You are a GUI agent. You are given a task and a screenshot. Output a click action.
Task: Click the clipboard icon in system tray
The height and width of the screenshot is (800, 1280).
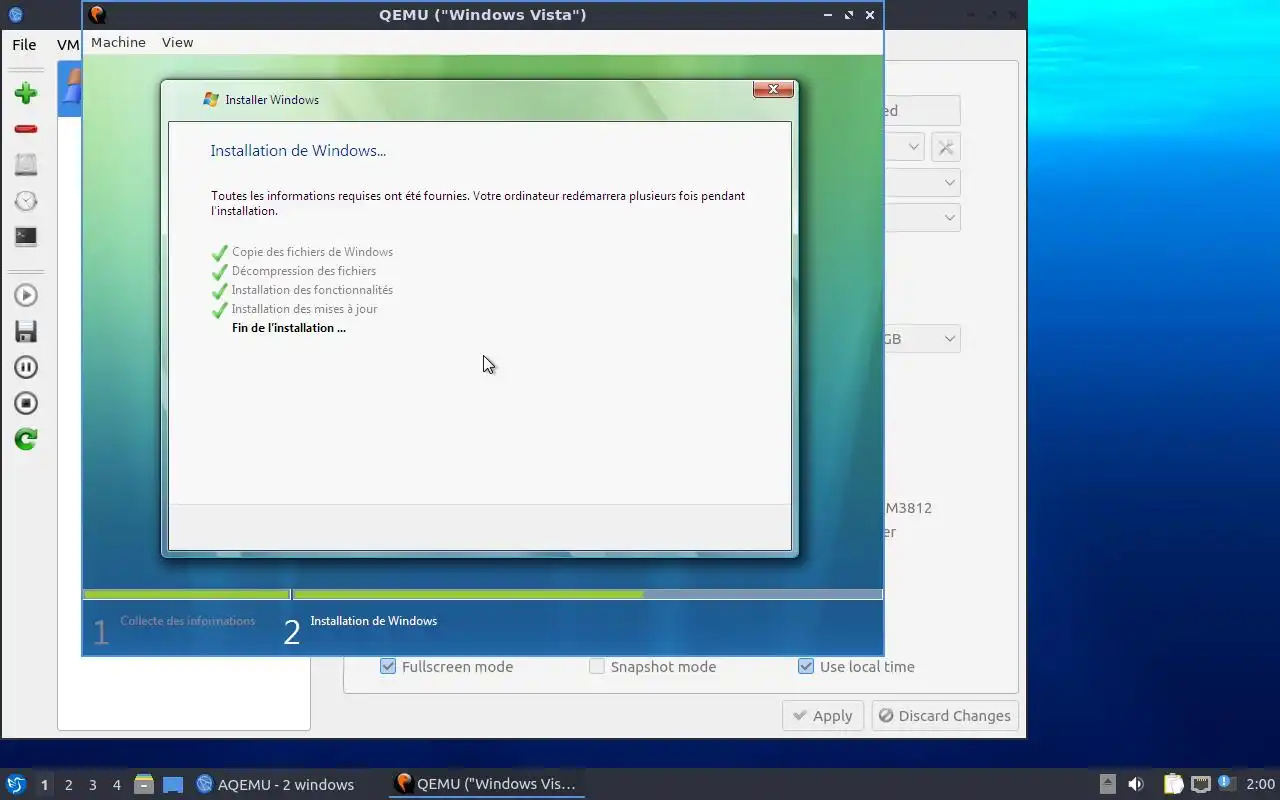[x=1173, y=784]
